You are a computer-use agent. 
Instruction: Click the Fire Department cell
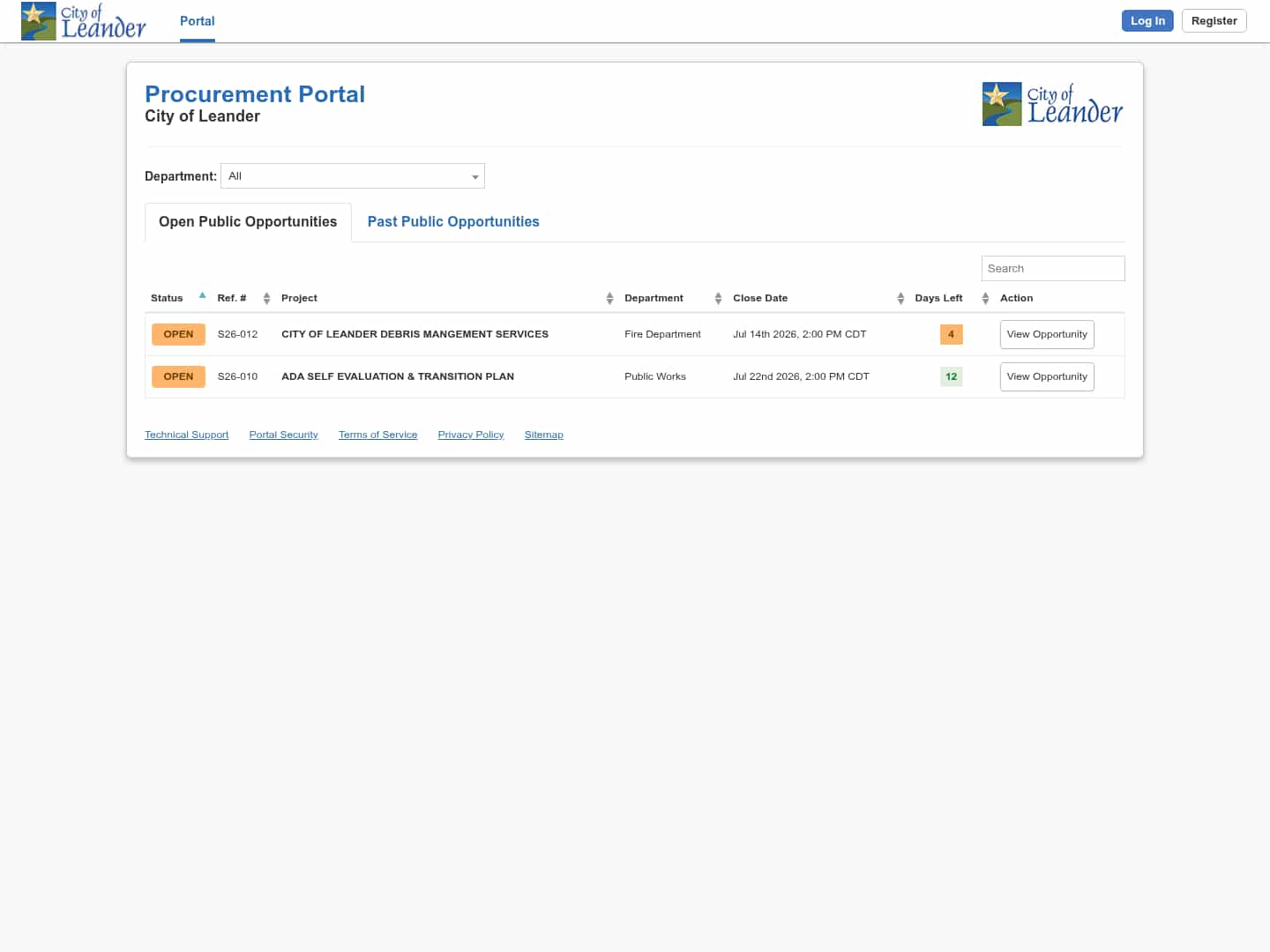click(x=662, y=334)
